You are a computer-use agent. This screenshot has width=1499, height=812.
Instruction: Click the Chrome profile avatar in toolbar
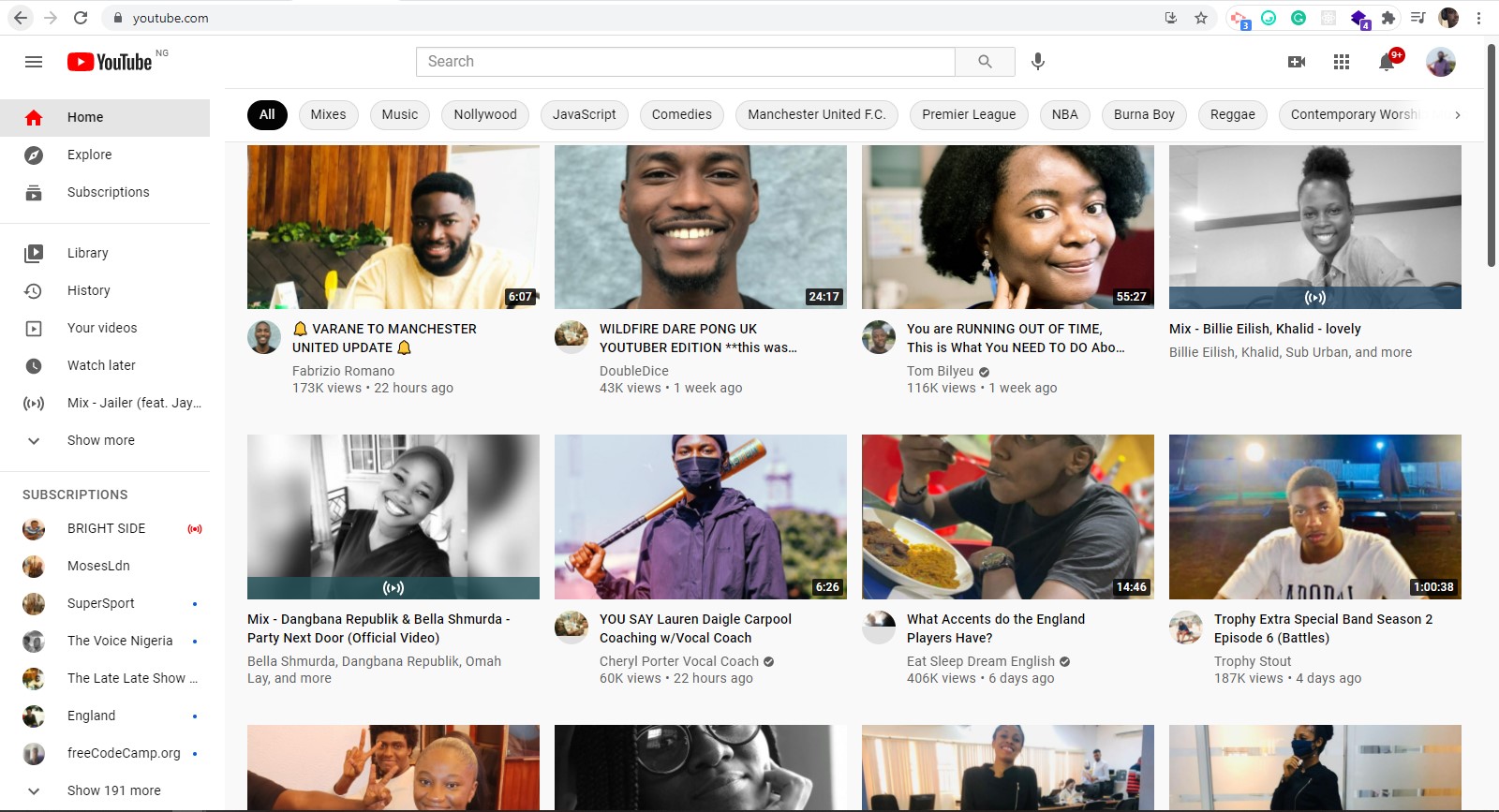coord(1448,18)
